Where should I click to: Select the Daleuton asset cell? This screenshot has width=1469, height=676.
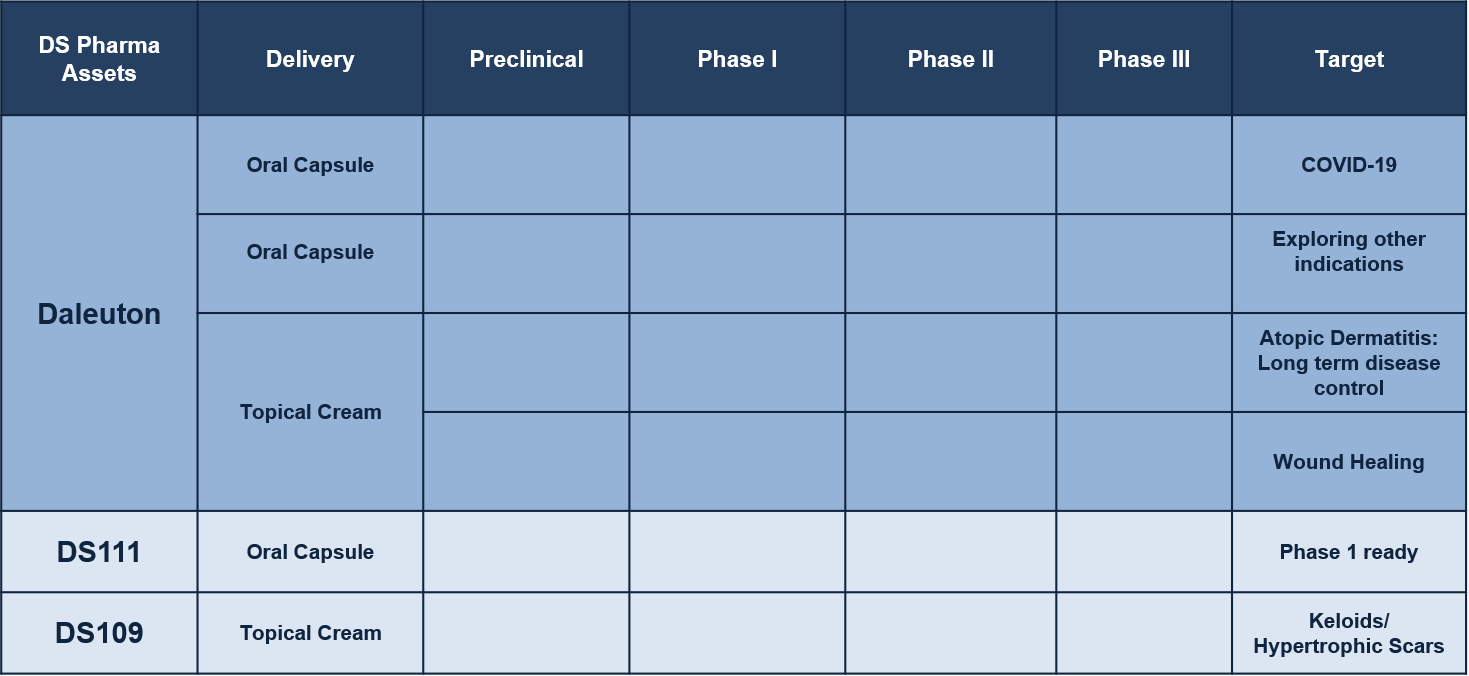point(99,314)
